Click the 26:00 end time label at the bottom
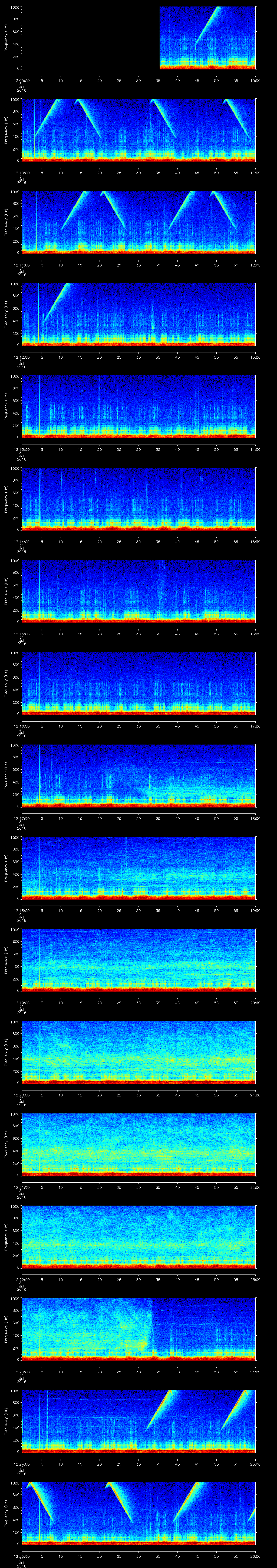The height and width of the screenshot is (1568, 277). point(255,1556)
